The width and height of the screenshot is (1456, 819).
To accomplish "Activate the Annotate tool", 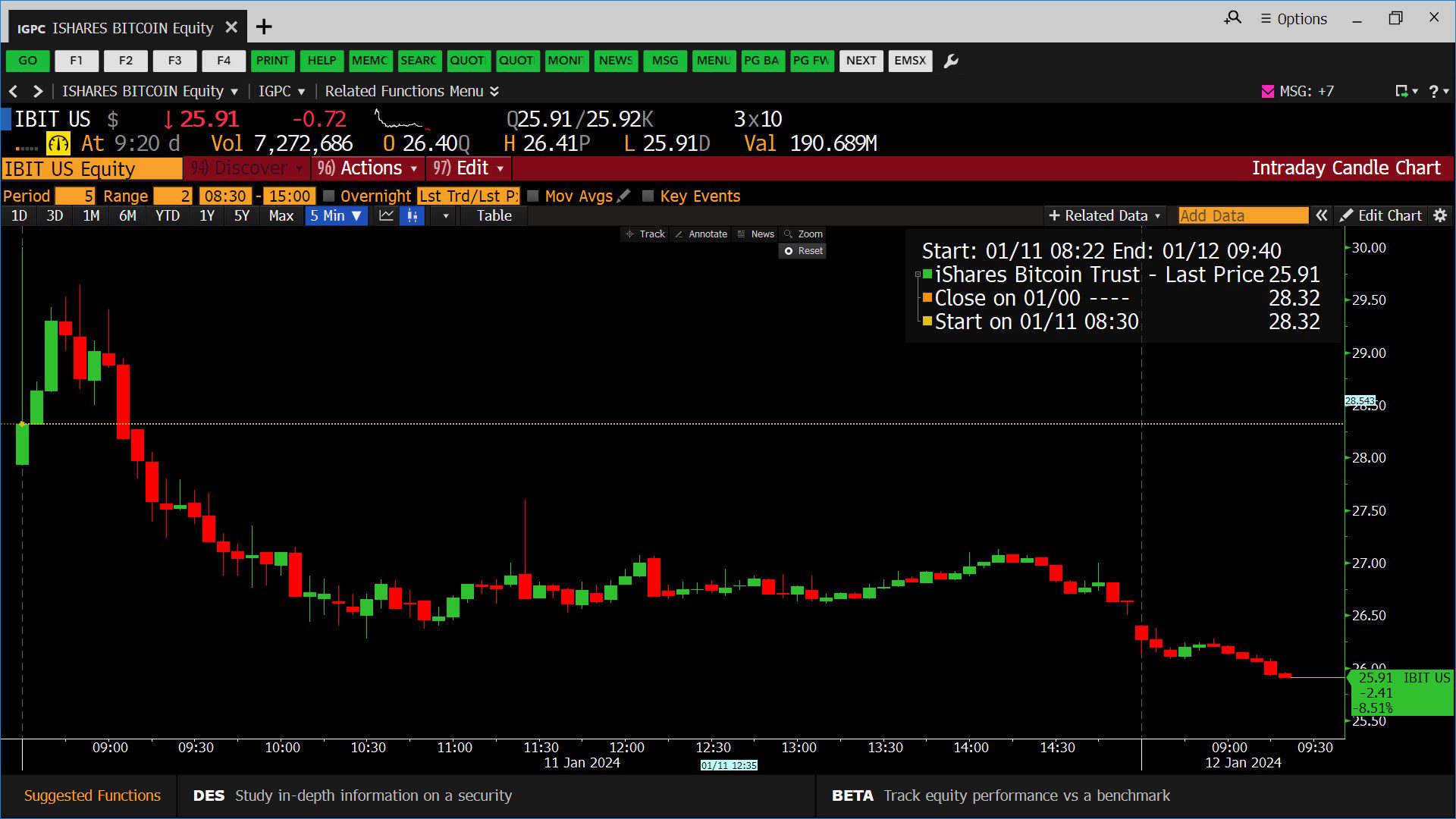I will pos(701,234).
